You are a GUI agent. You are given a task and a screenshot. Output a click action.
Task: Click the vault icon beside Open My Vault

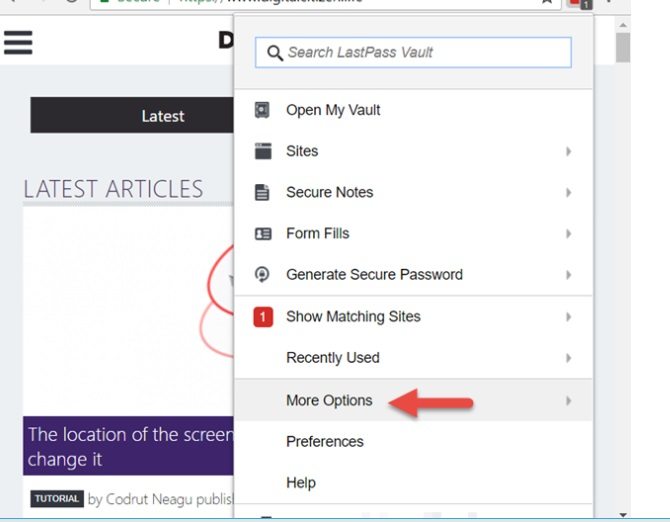pyautogui.click(x=262, y=110)
